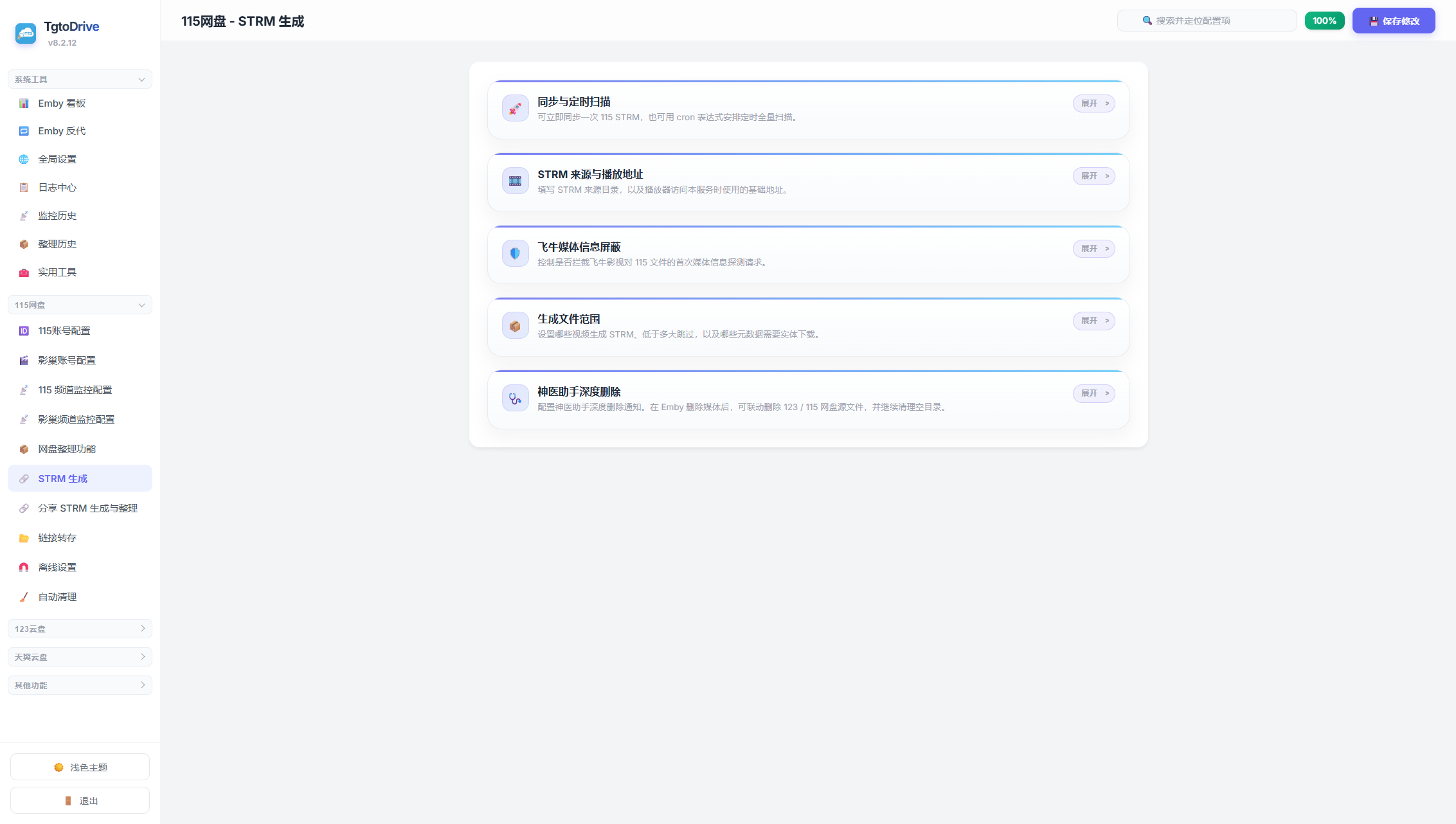Expand the 同步与定时扫描 section

click(1093, 103)
